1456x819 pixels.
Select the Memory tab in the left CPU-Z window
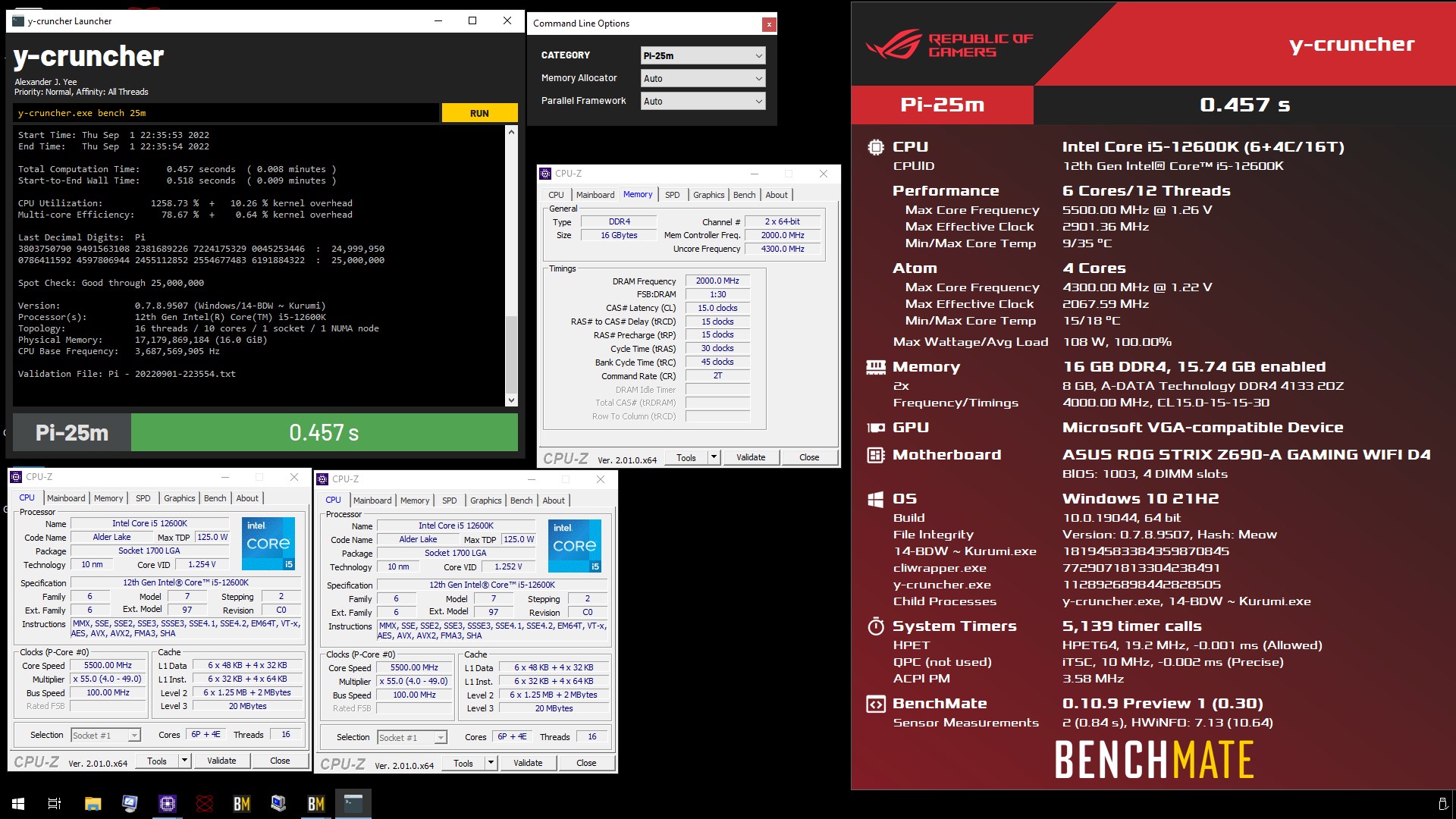point(108,498)
